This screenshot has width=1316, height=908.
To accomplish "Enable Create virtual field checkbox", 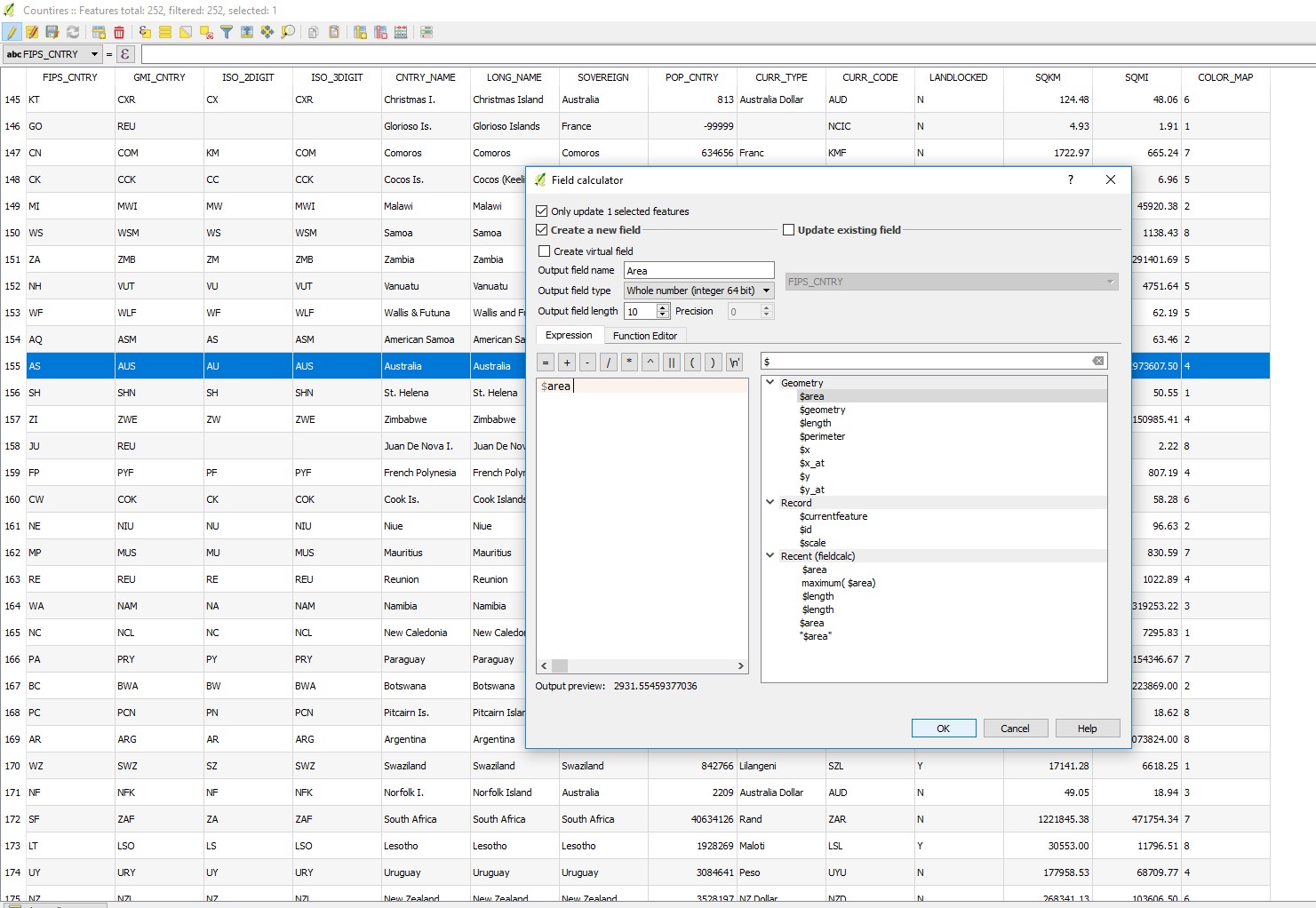I will click(545, 251).
